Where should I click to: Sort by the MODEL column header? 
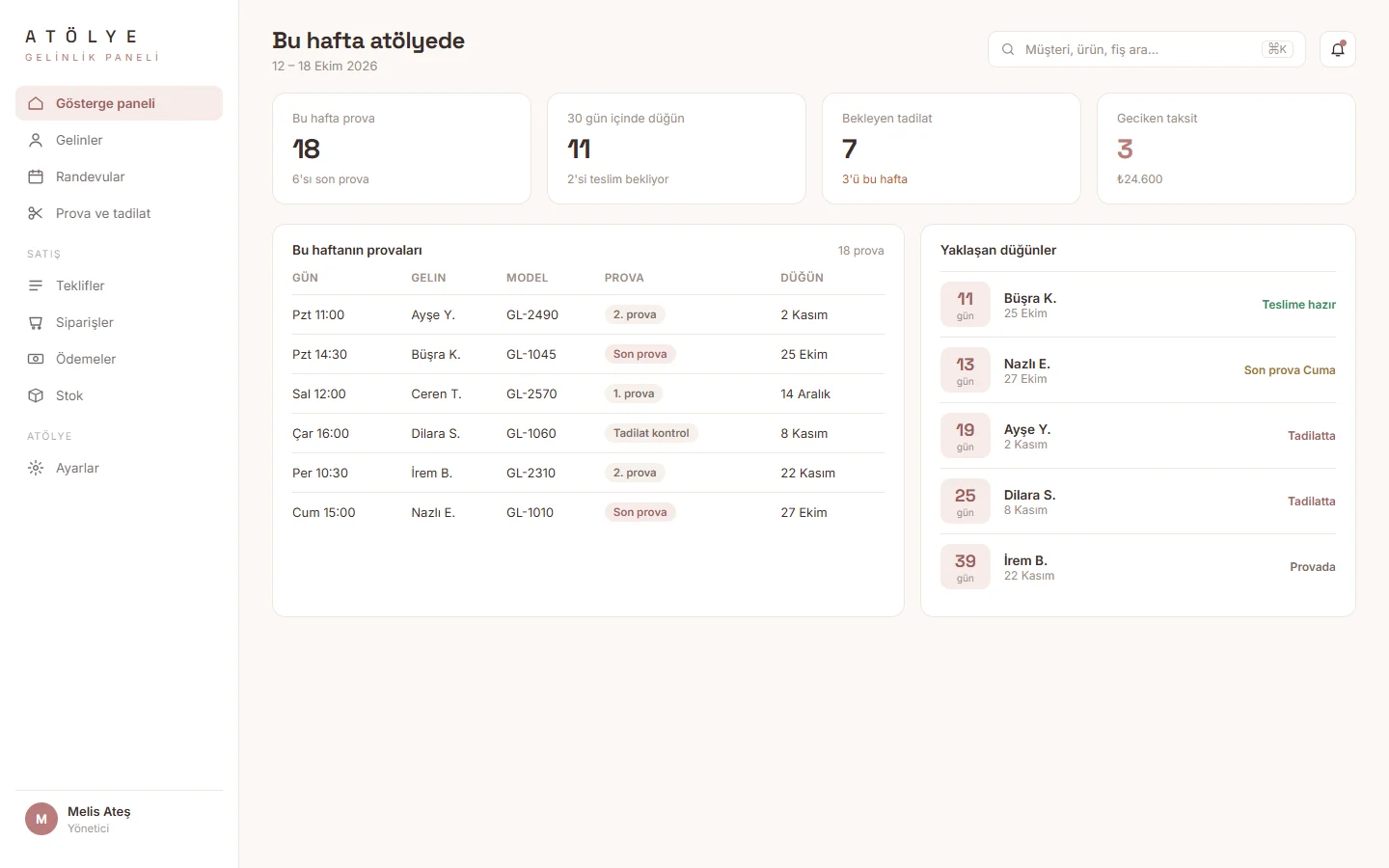(527, 278)
